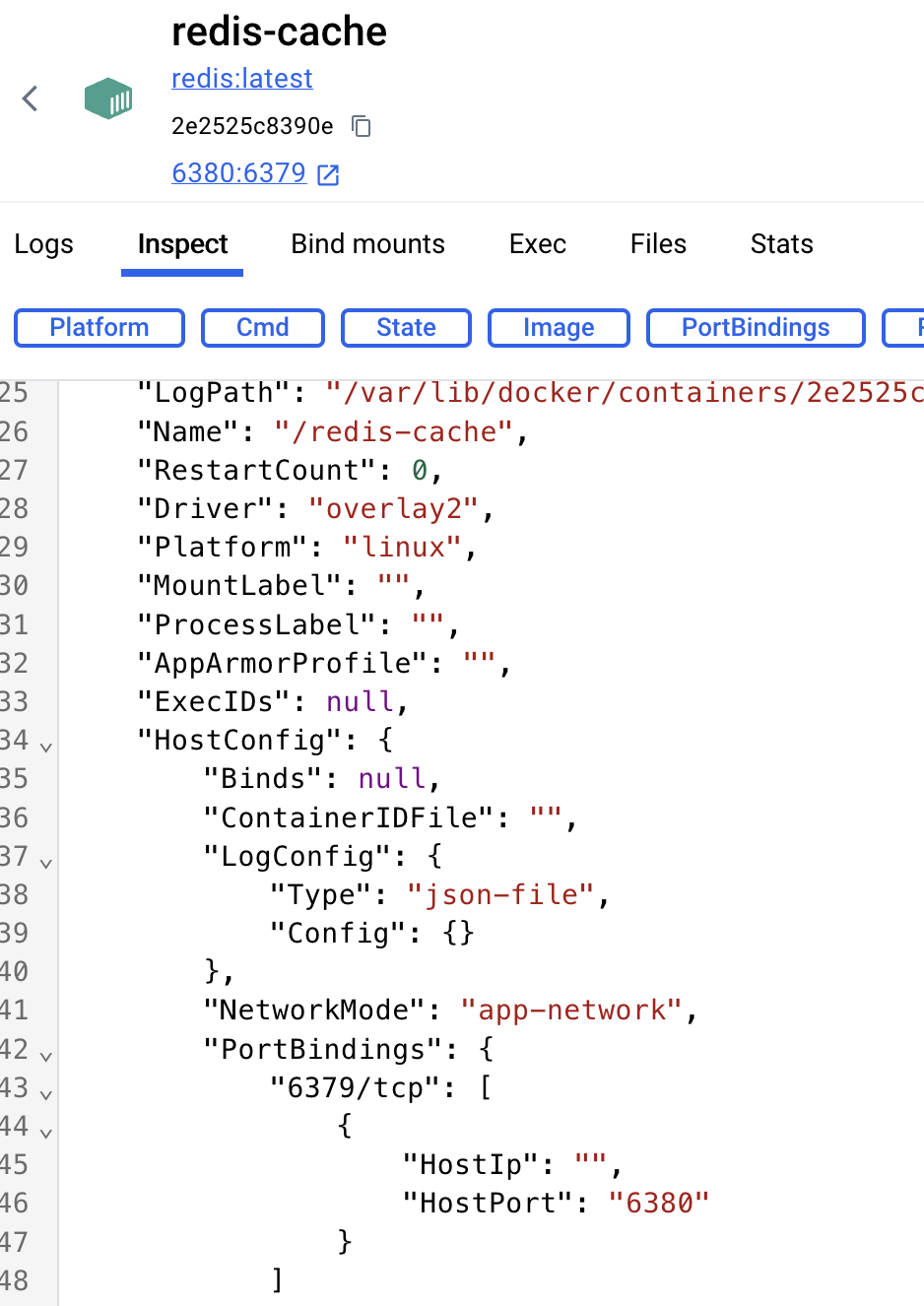
Task: Jump to State section
Action: point(406,328)
